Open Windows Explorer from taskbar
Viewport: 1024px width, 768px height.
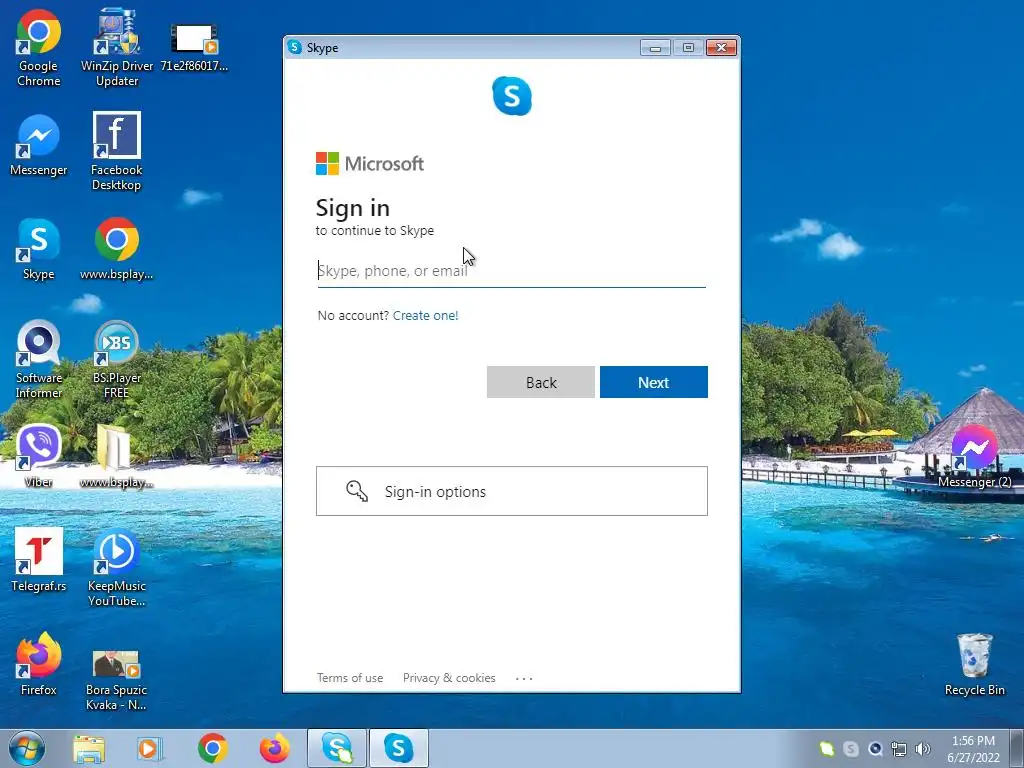89,748
